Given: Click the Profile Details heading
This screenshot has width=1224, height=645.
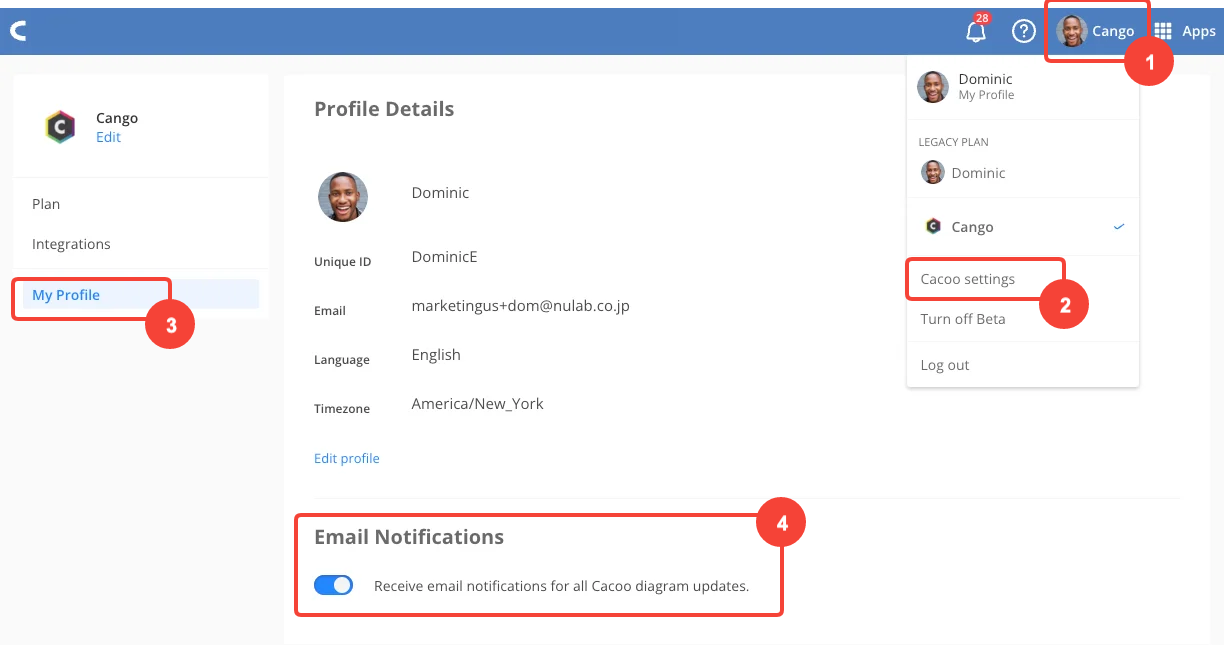Looking at the screenshot, I should [384, 109].
